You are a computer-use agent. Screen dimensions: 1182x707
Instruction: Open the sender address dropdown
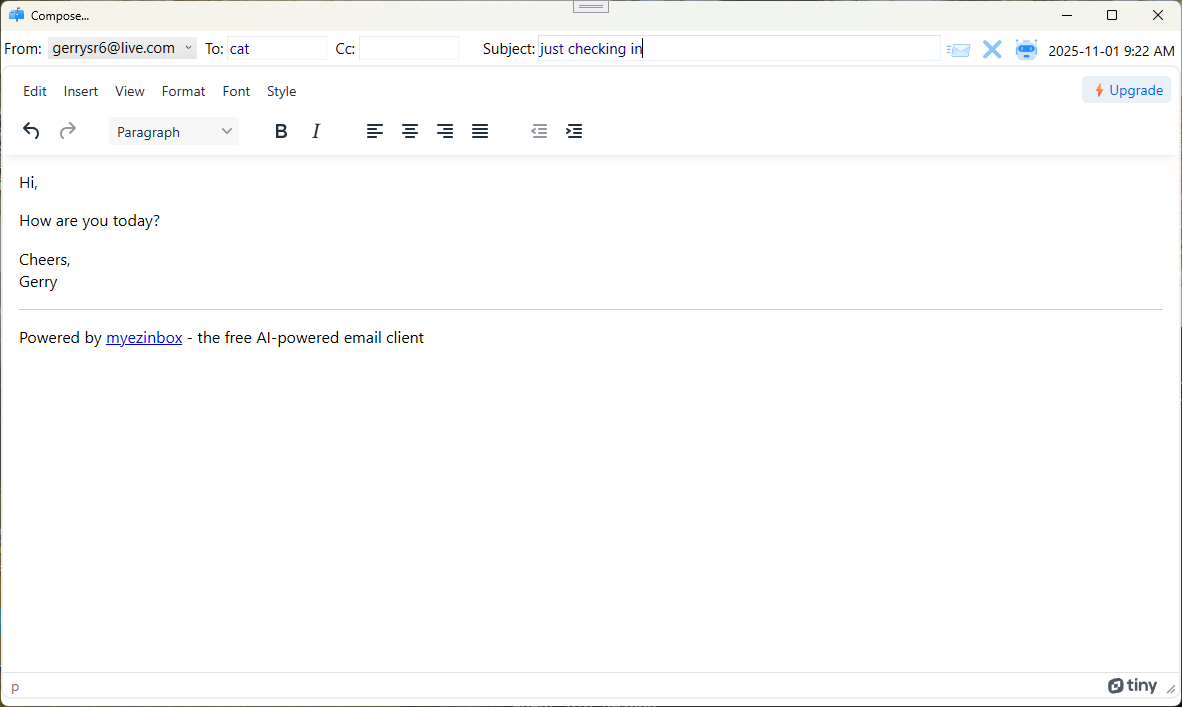point(121,48)
